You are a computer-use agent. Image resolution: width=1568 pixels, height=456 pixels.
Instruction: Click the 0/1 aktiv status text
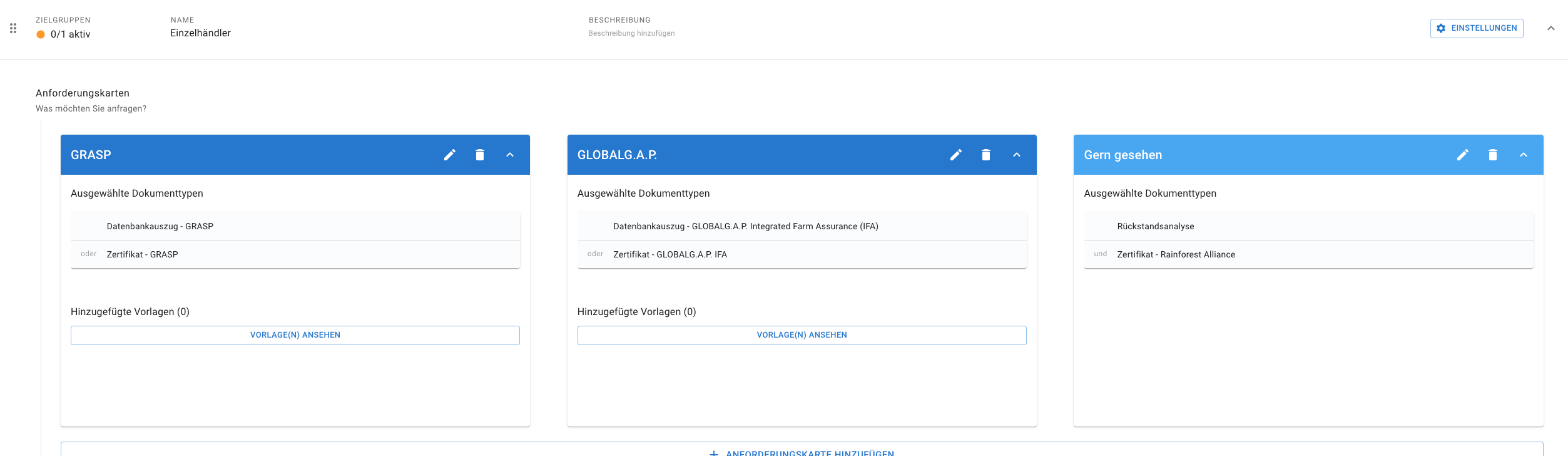pos(71,34)
